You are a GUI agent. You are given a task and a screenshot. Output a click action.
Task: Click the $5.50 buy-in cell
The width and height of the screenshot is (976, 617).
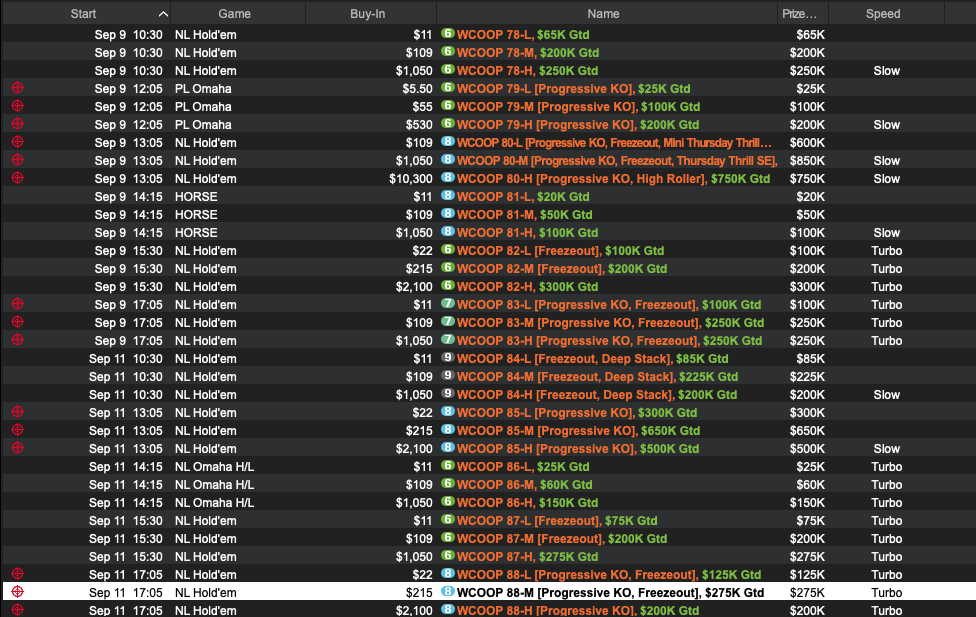pos(417,89)
